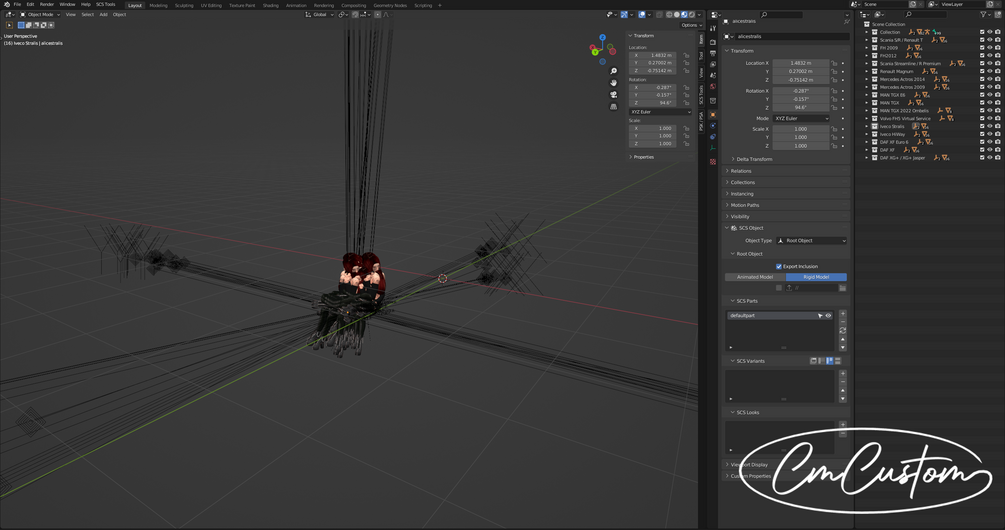The height and width of the screenshot is (530, 1005).
Task: Toggle pin icon in Properties editor header
Action: click(x=847, y=21)
